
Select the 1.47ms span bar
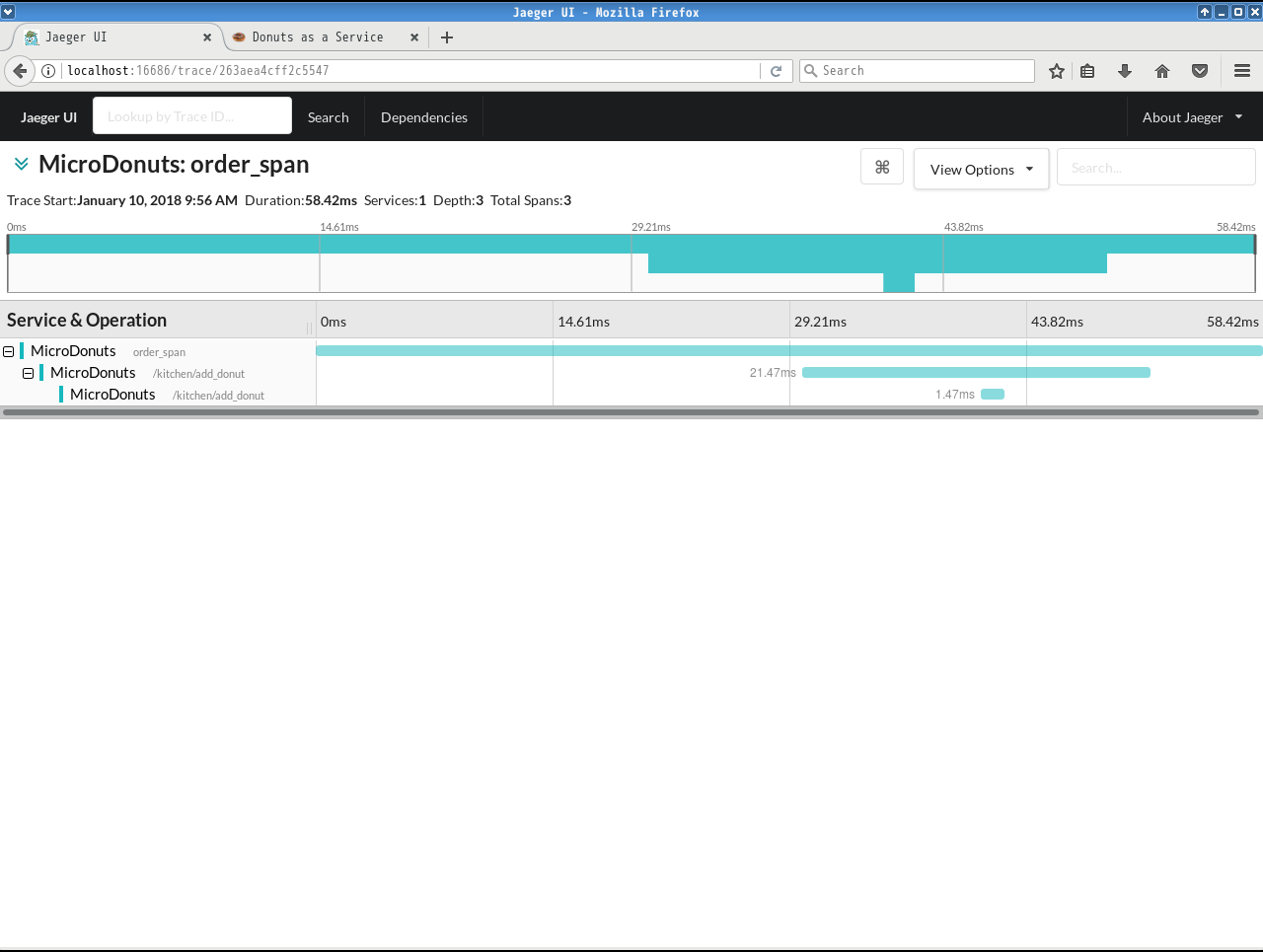(993, 395)
